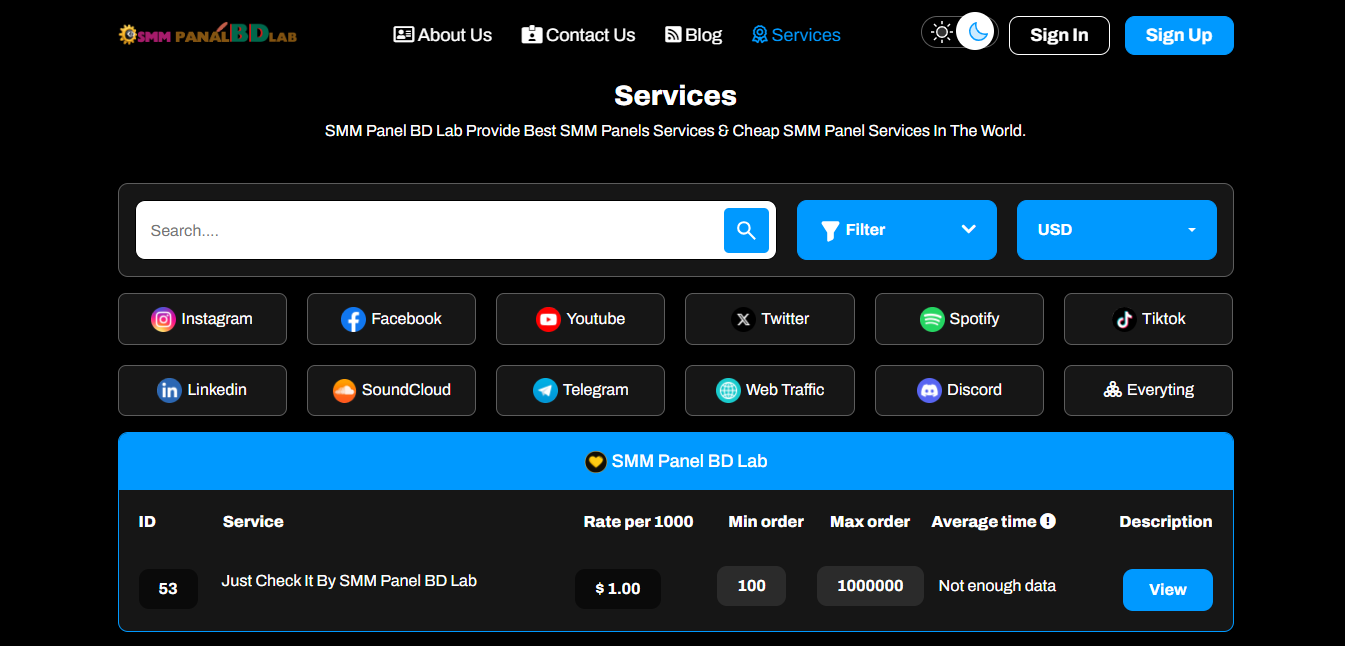Select the Tiktok category icon
Viewport: 1345px width, 646px height.
pos(1124,319)
